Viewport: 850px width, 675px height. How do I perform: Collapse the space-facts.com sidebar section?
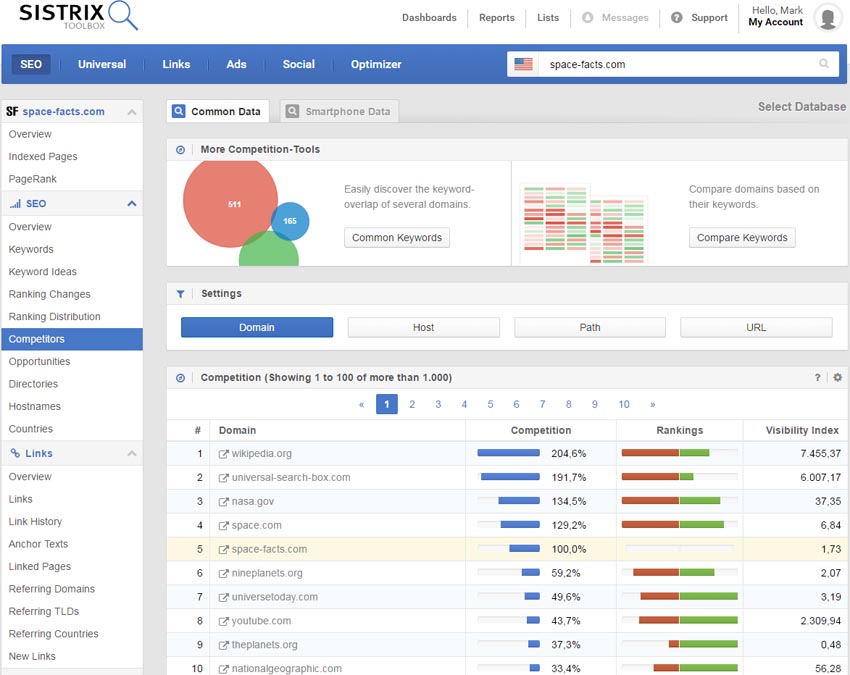[132, 112]
